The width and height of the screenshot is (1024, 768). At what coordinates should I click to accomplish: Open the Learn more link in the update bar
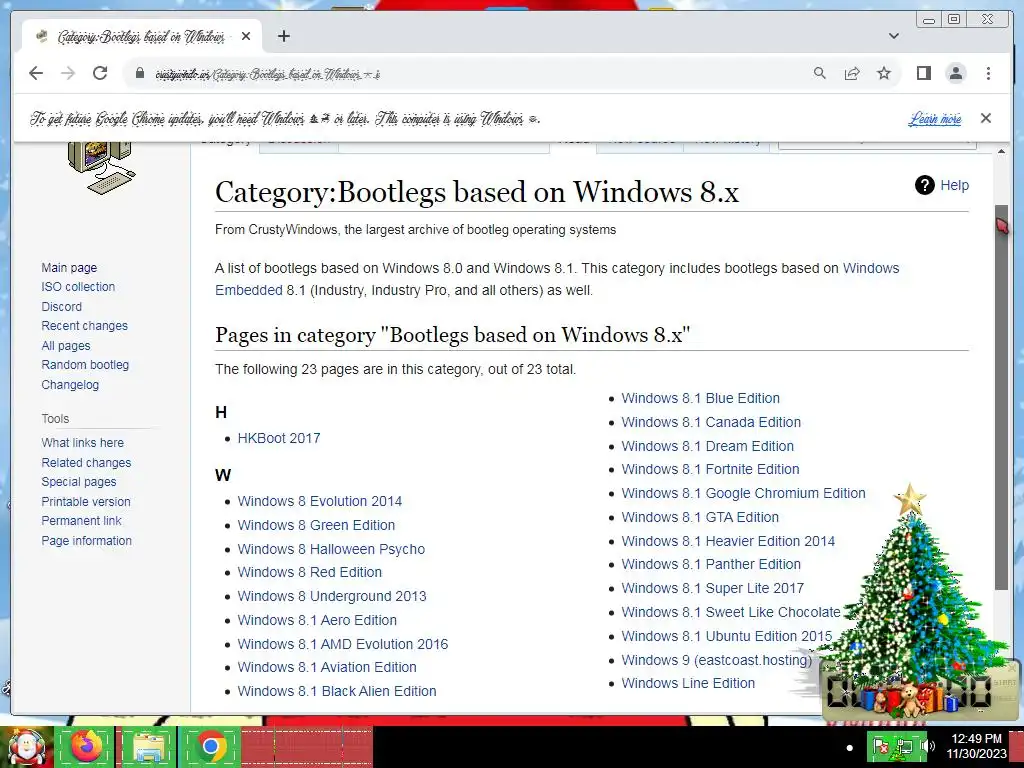click(x=935, y=119)
